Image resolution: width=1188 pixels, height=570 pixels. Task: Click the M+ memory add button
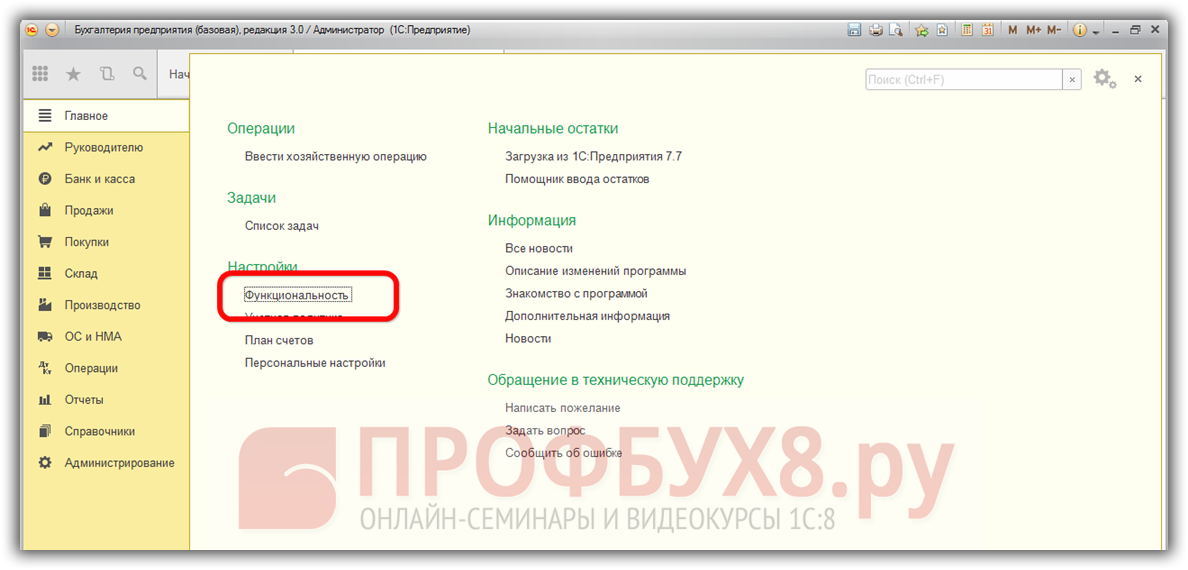pos(1033,30)
